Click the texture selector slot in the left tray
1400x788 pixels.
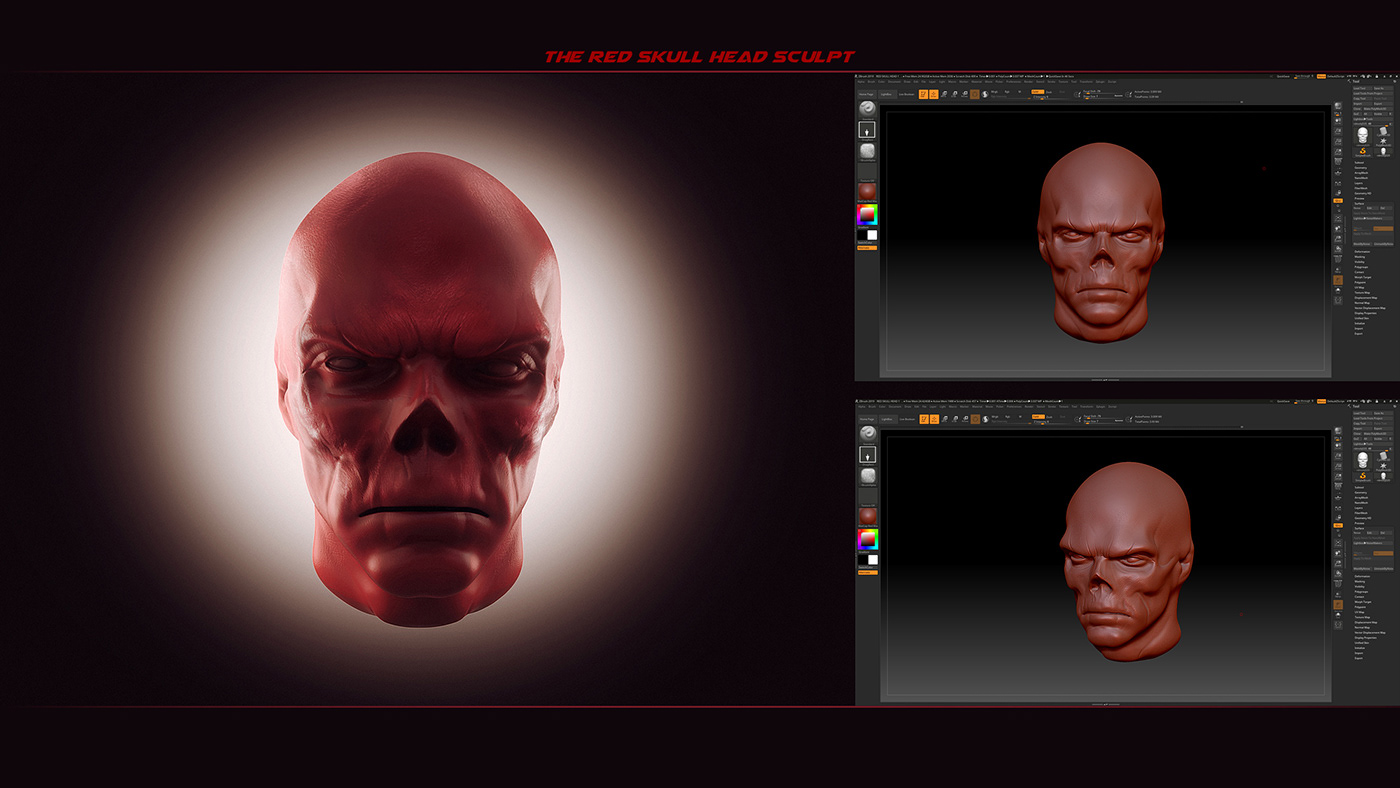coord(867,170)
